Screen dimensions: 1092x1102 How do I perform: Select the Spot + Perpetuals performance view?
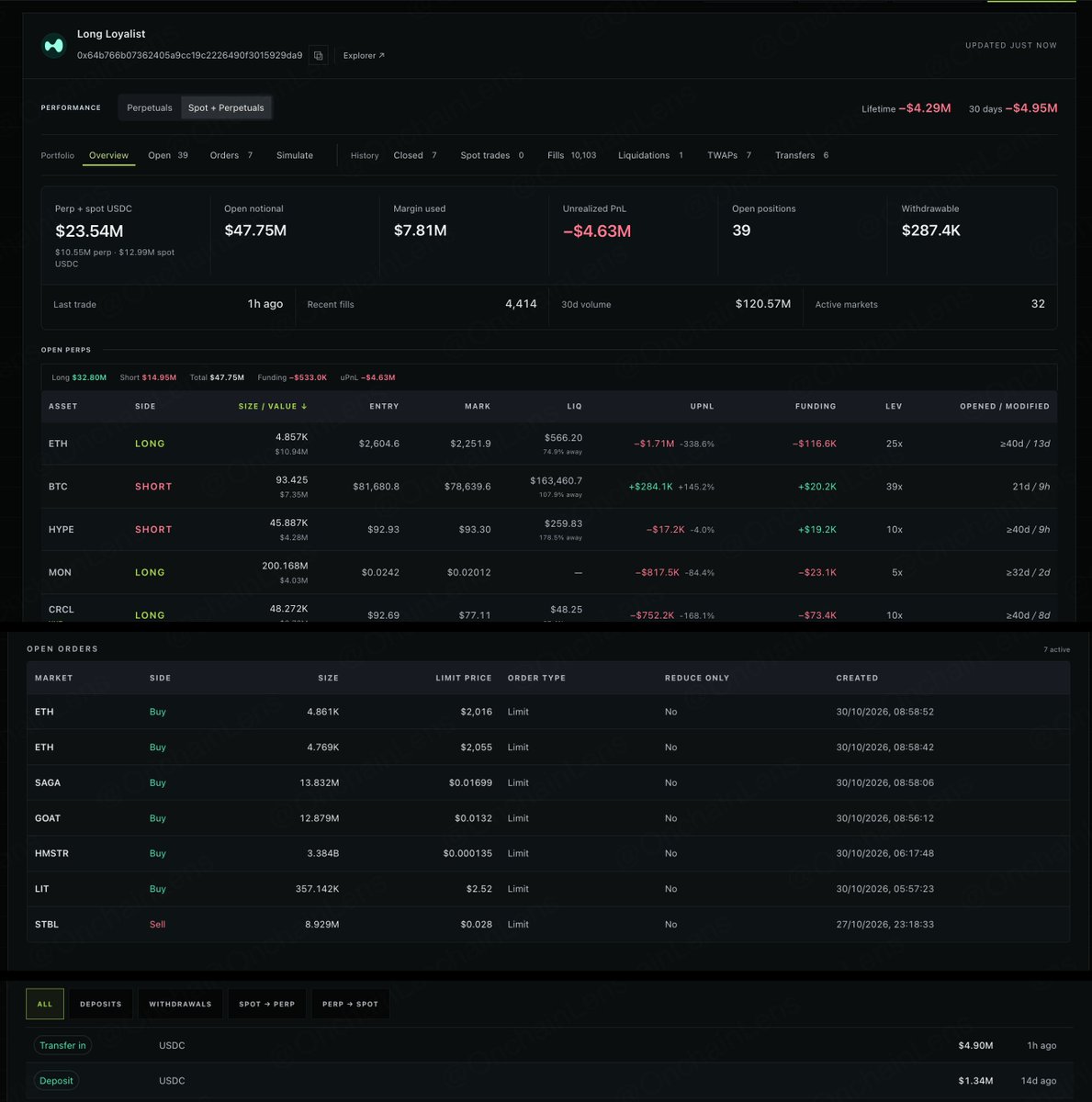coord(226,107)
